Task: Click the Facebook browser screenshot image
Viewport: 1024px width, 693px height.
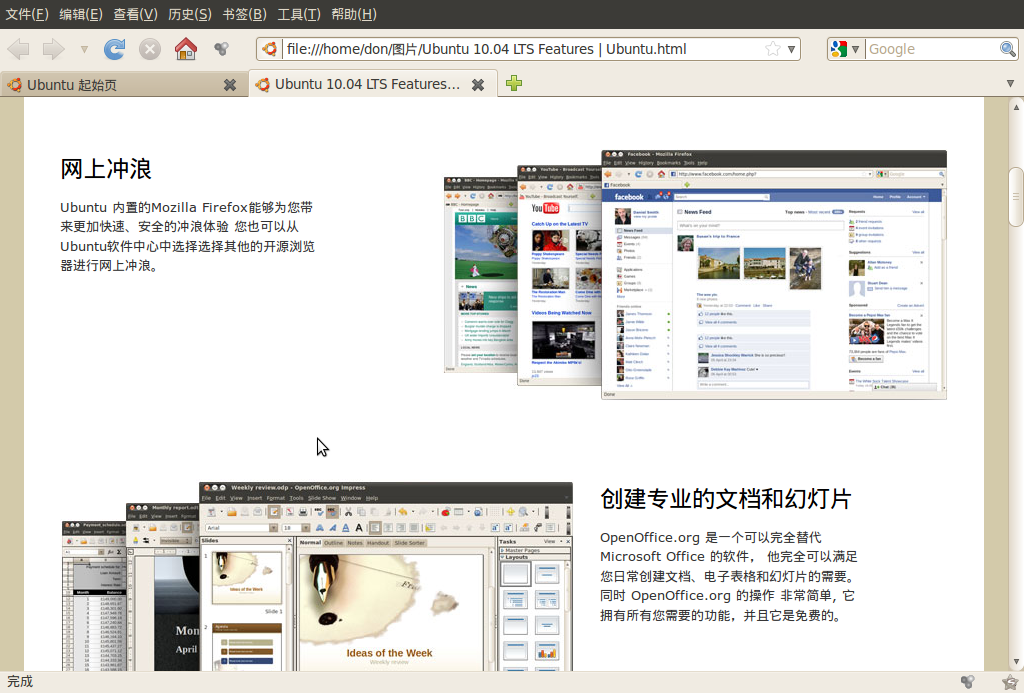Action: click(774, 275)
